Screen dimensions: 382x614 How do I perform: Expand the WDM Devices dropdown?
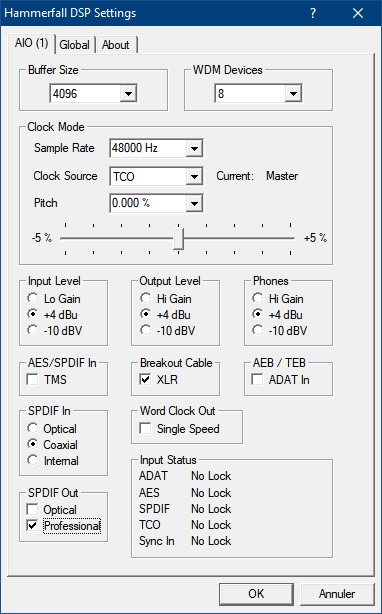pyautogui.click(x=293, y=94)
